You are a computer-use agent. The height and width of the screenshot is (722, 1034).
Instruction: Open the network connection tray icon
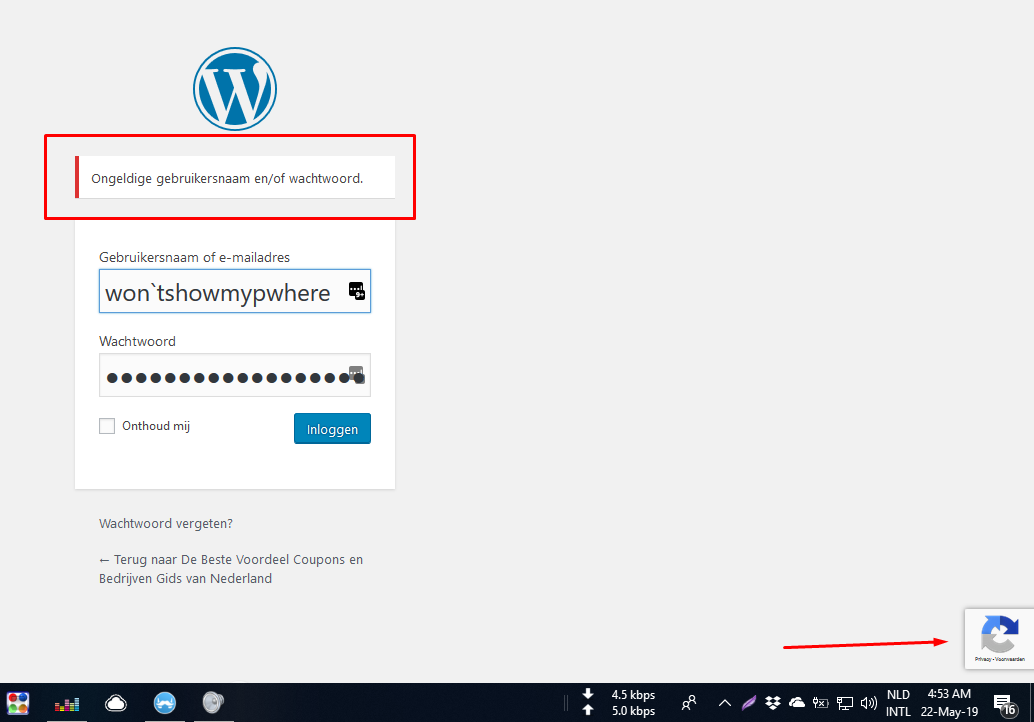[845, 703]
